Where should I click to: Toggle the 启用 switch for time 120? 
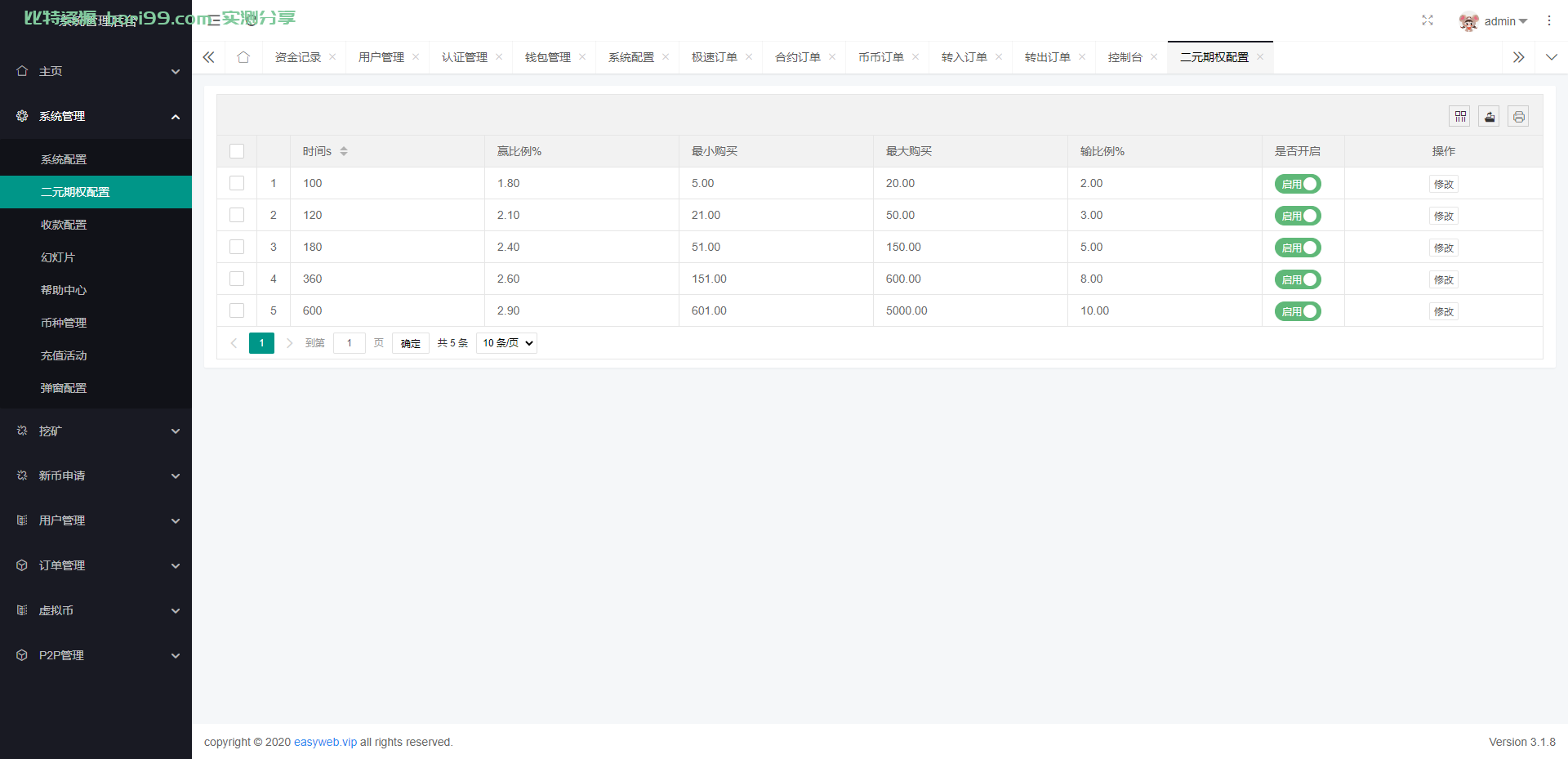(1298, 216)
